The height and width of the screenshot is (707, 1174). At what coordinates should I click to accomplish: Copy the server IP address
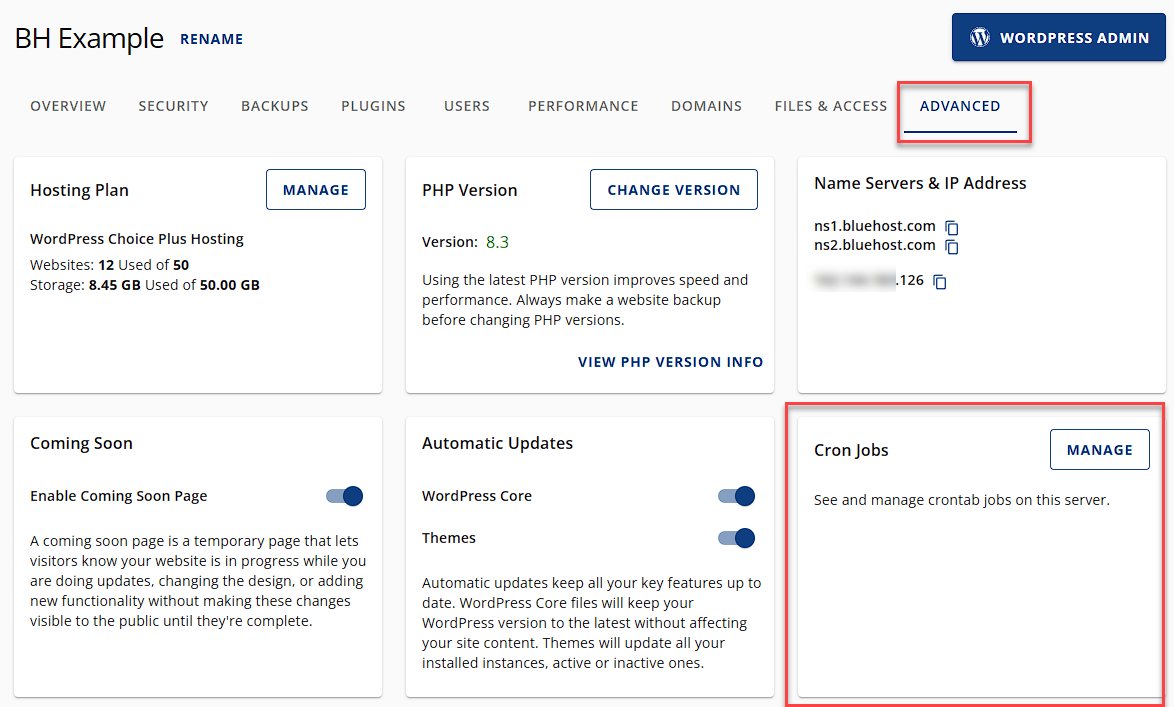point(938,281)
